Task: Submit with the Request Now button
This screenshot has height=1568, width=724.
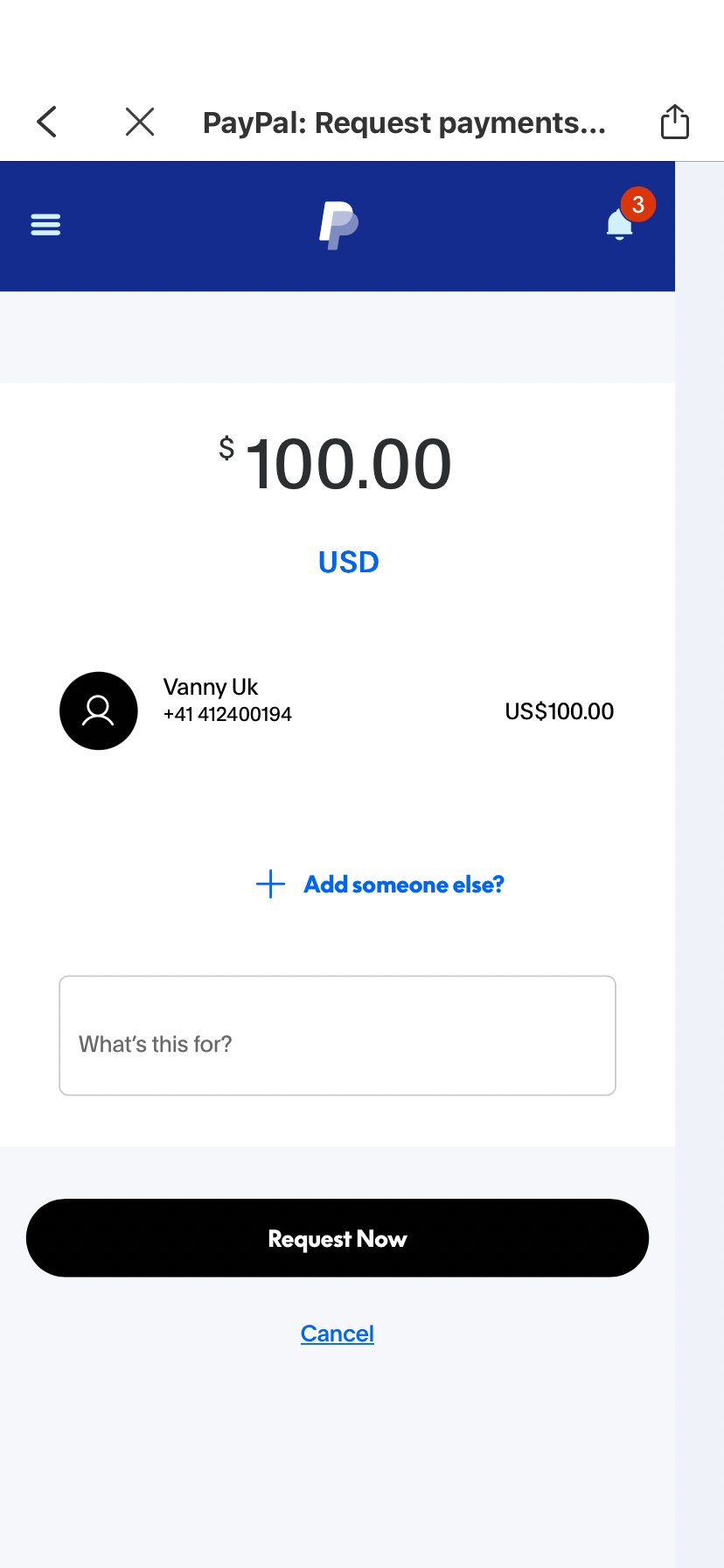Action: (x=338, y=1238)
